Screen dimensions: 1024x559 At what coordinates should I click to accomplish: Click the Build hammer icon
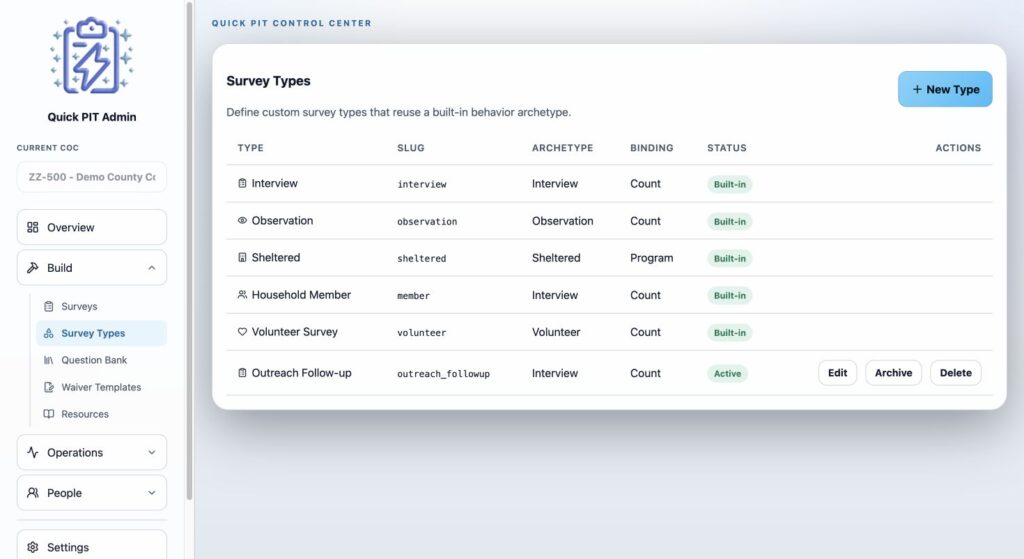click(33, 268)
